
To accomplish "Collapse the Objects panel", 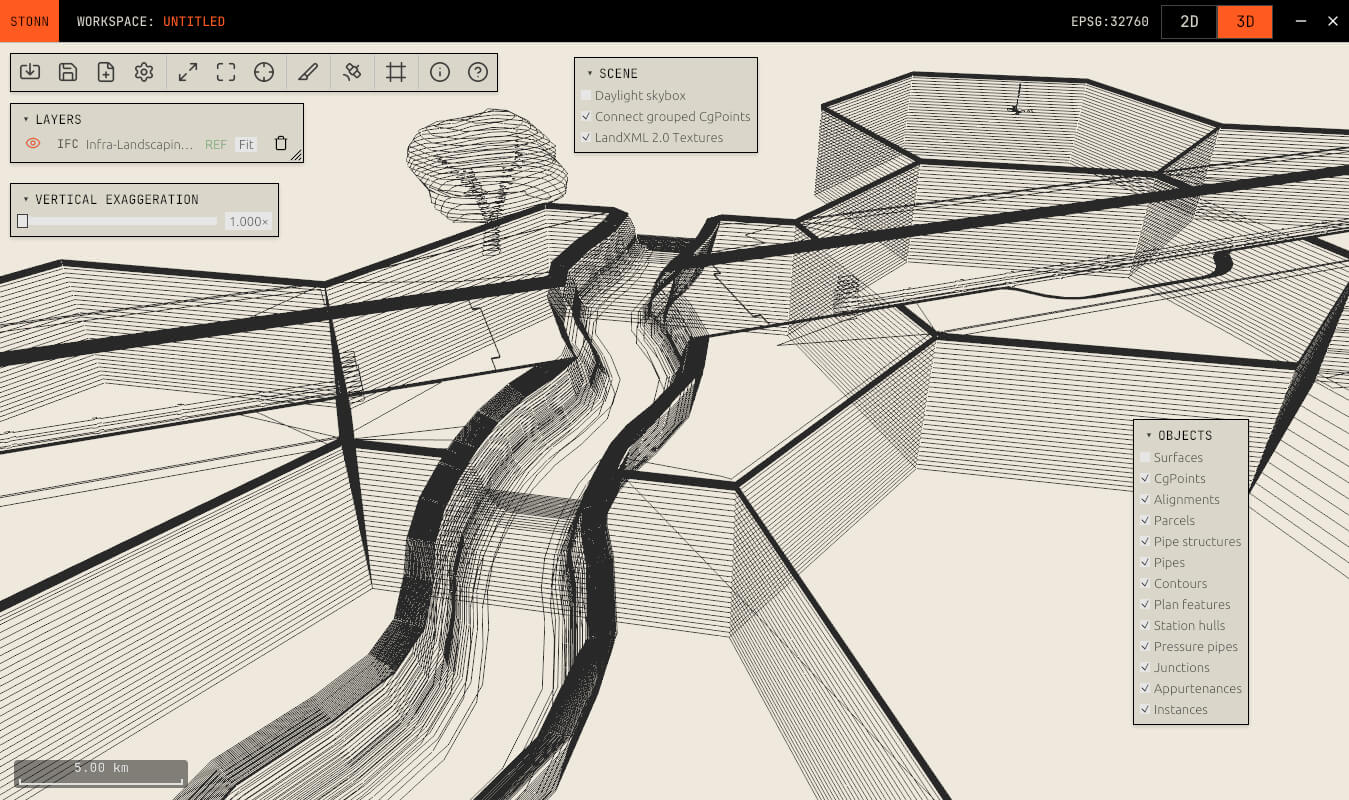I will [x=1149, y=435].
